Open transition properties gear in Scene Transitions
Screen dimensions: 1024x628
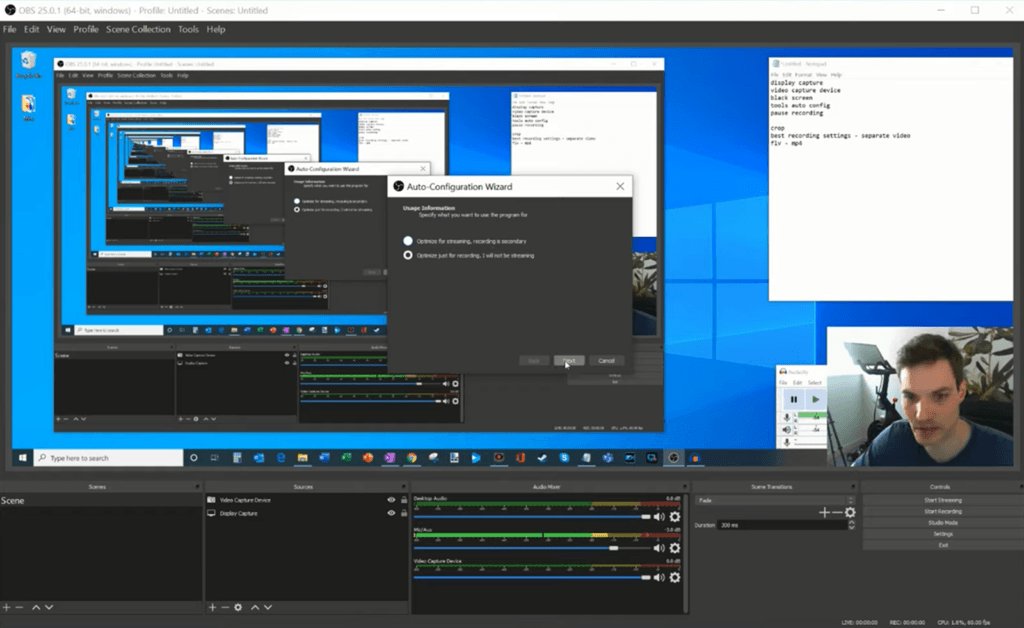click(x=852, y=513)
